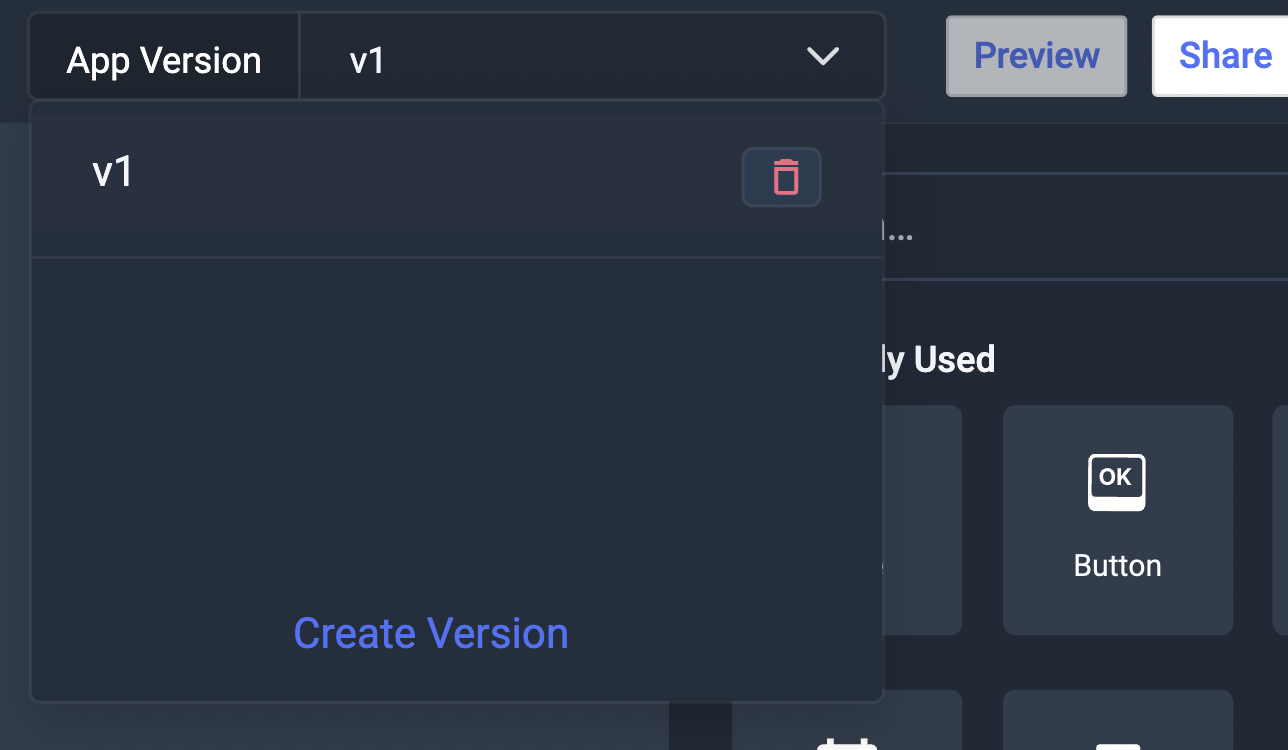Click the OK button icon inside the Button card
The image size is (1288, 750).
pos(1117,481)
